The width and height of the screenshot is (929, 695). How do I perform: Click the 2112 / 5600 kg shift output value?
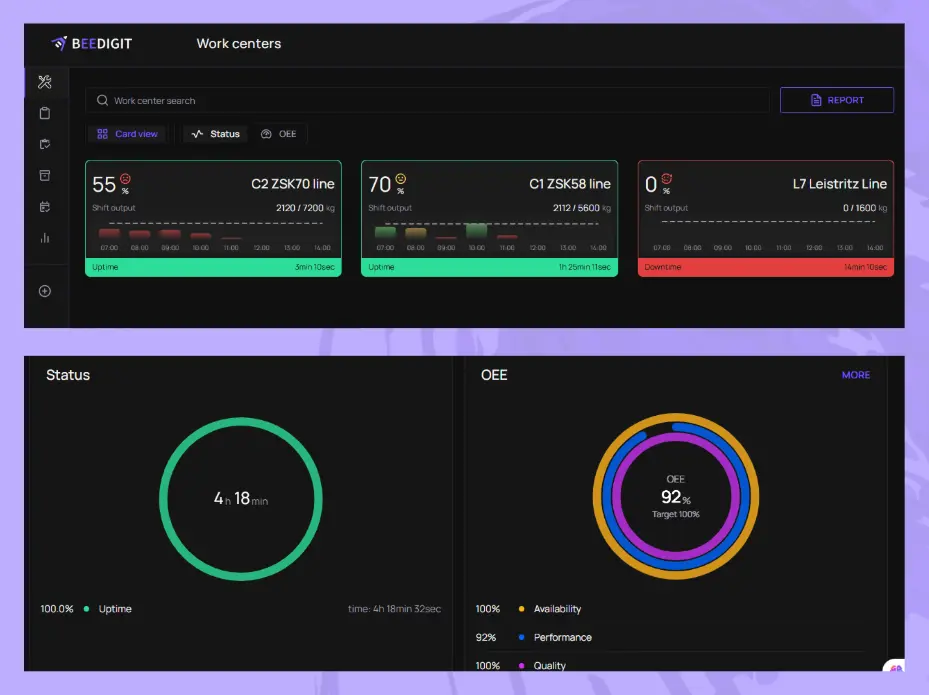pyautogui.click(x=581, y=208)
